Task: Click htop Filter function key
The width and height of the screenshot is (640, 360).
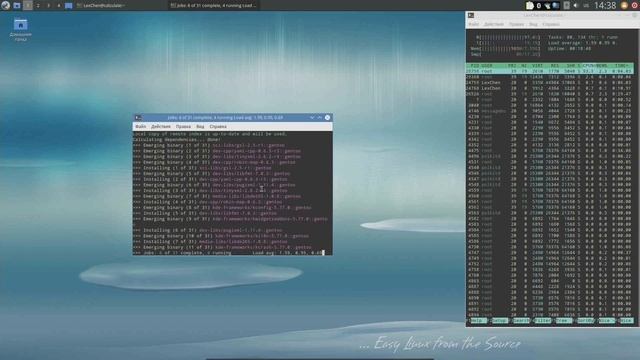Action: [542, 321]
